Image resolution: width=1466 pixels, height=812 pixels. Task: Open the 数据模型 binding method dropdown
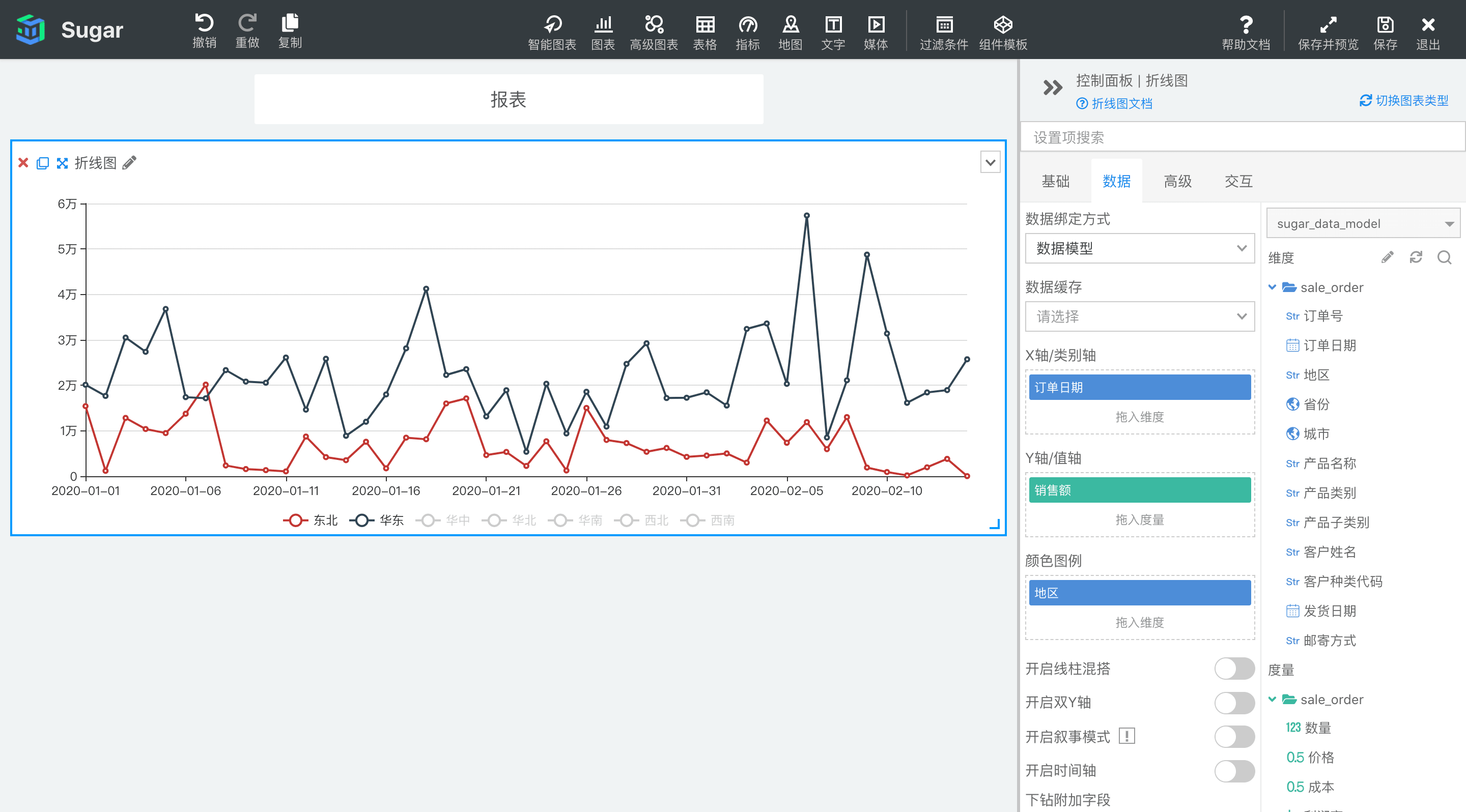tap(1139, 248)
